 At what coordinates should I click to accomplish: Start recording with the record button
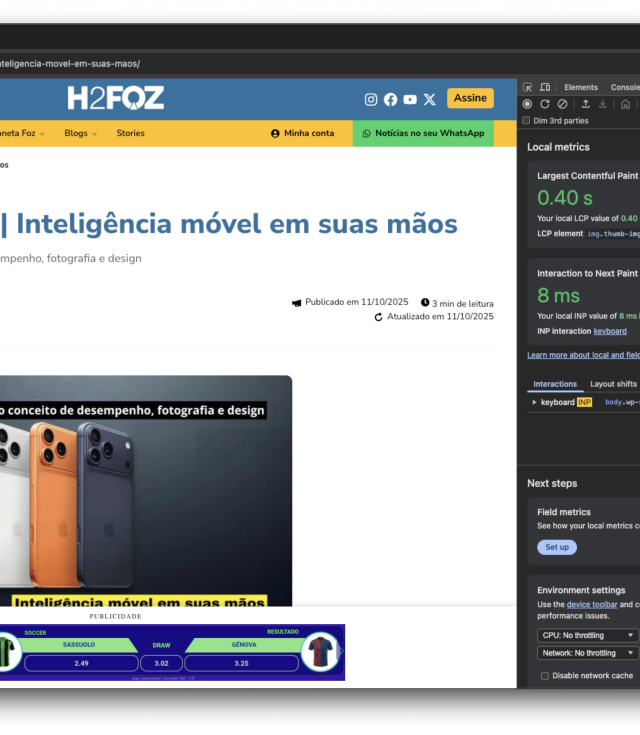[528, 104]
